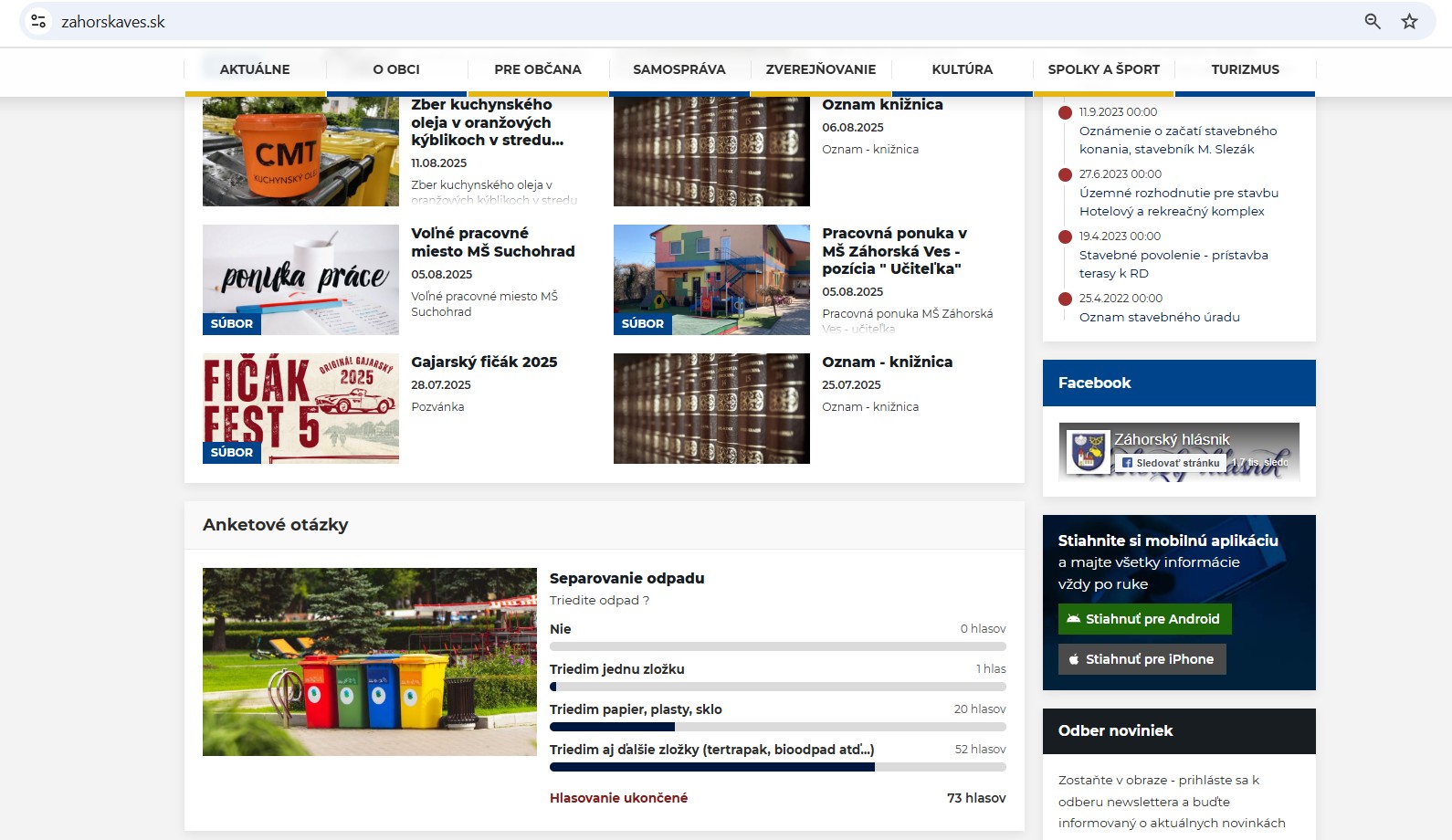This screenshot has width=1452, height=840.
Task: Open the AKTUÁLNE menu
Action: pyautogui.click(x=255, y=69)
